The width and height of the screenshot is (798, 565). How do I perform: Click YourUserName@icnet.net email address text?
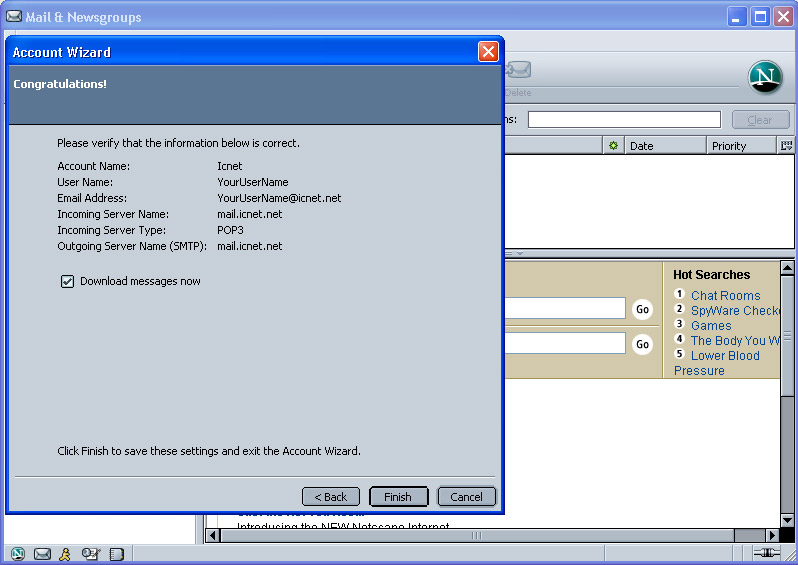(279, 198)
